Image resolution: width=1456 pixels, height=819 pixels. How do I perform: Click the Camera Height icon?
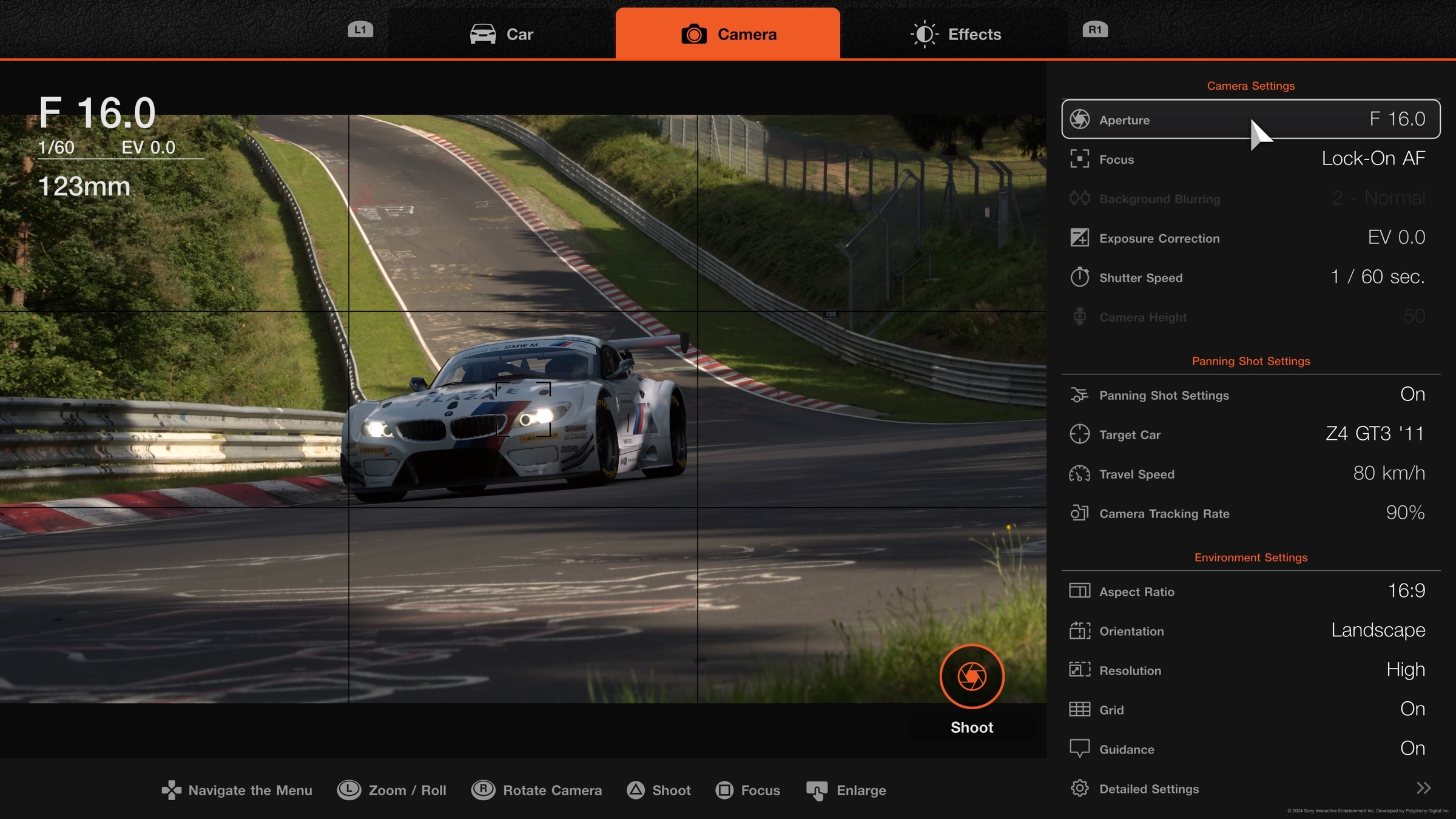pos(1079,316)
